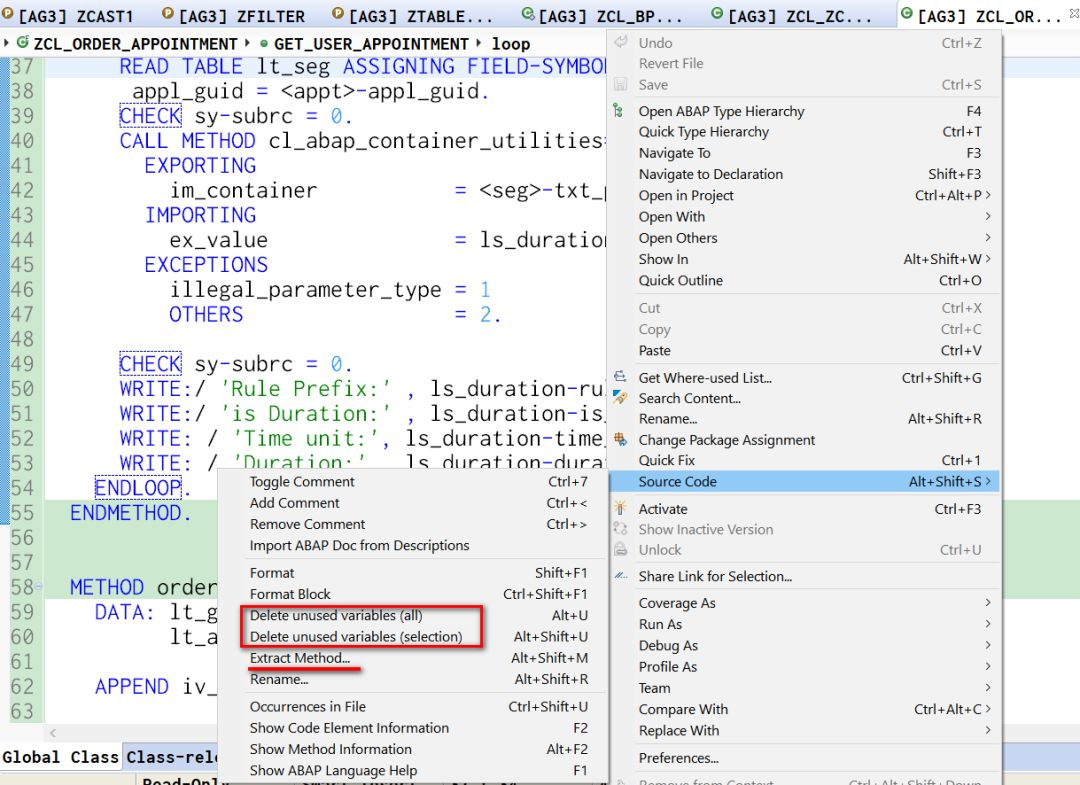
Task: Click the icon on the ZFILTER tab
Action: pyautogui.click(x=168, y=13)
